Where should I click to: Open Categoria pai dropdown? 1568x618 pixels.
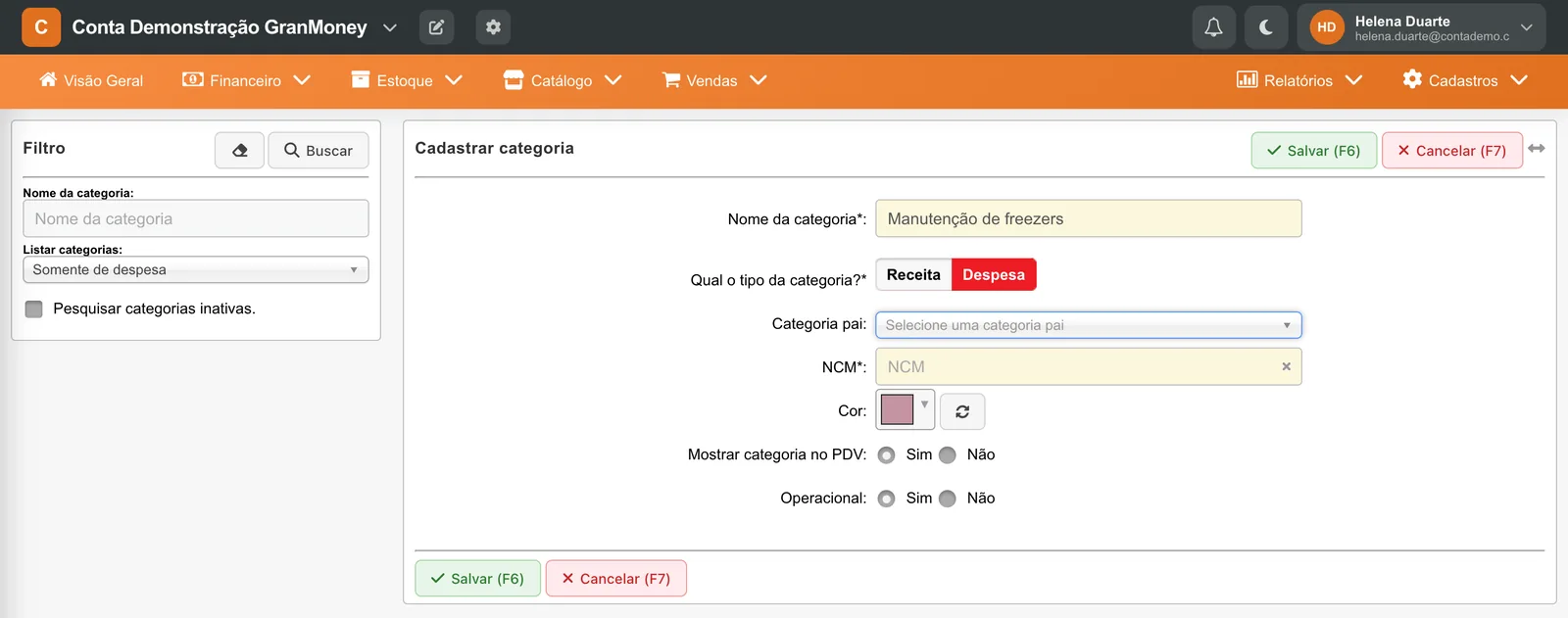1089,325
